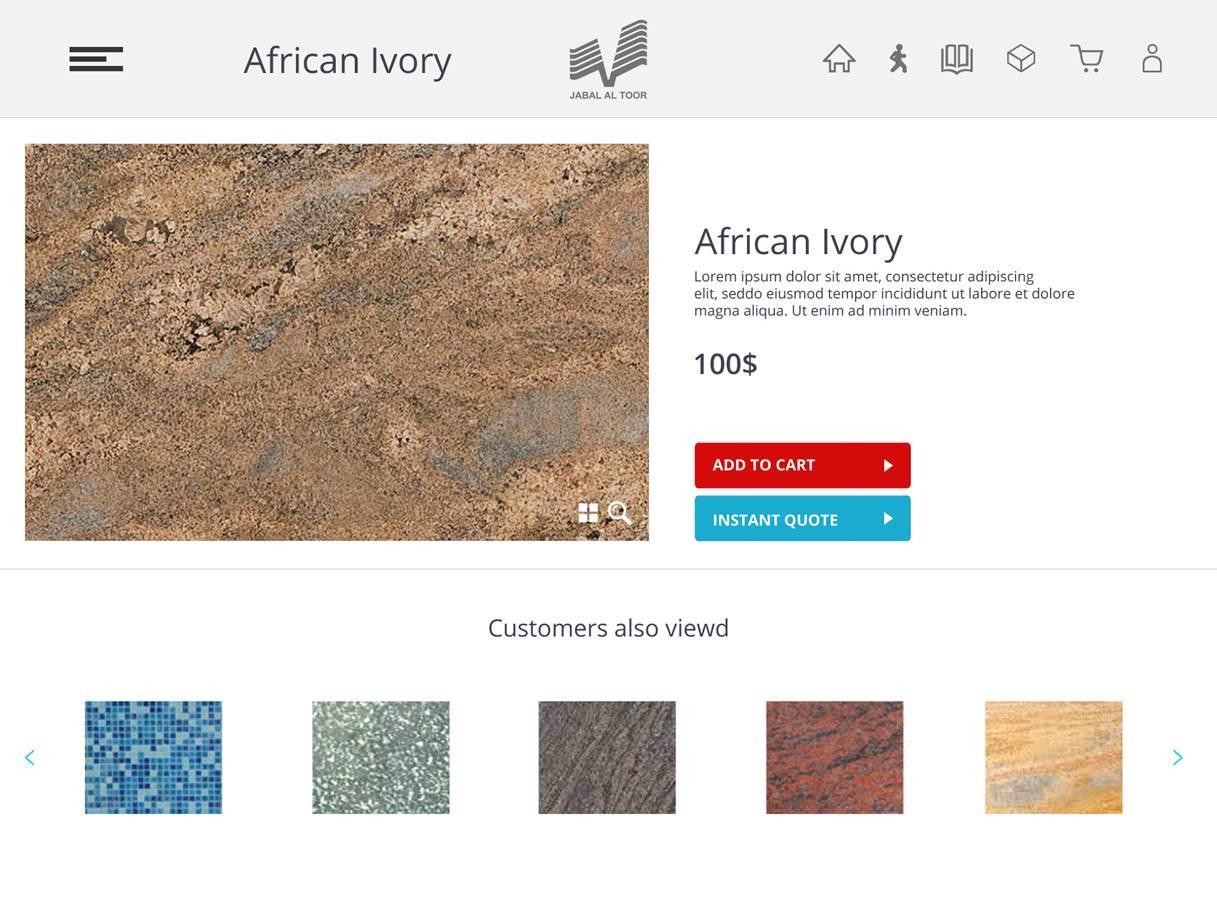Click the Lorem ipsum product description
This screenshot has height=912, width=1217.
[885, 293]
